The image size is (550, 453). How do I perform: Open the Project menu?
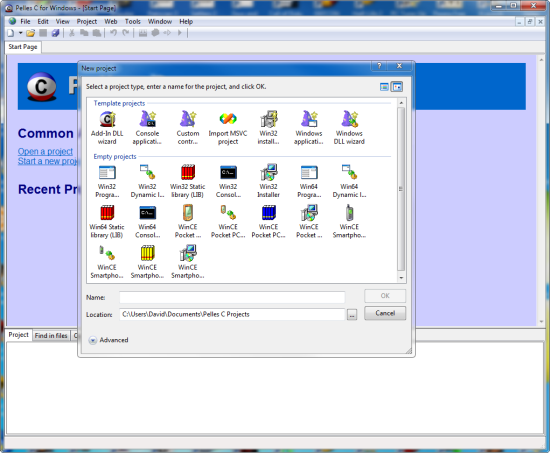coord(87,21)
